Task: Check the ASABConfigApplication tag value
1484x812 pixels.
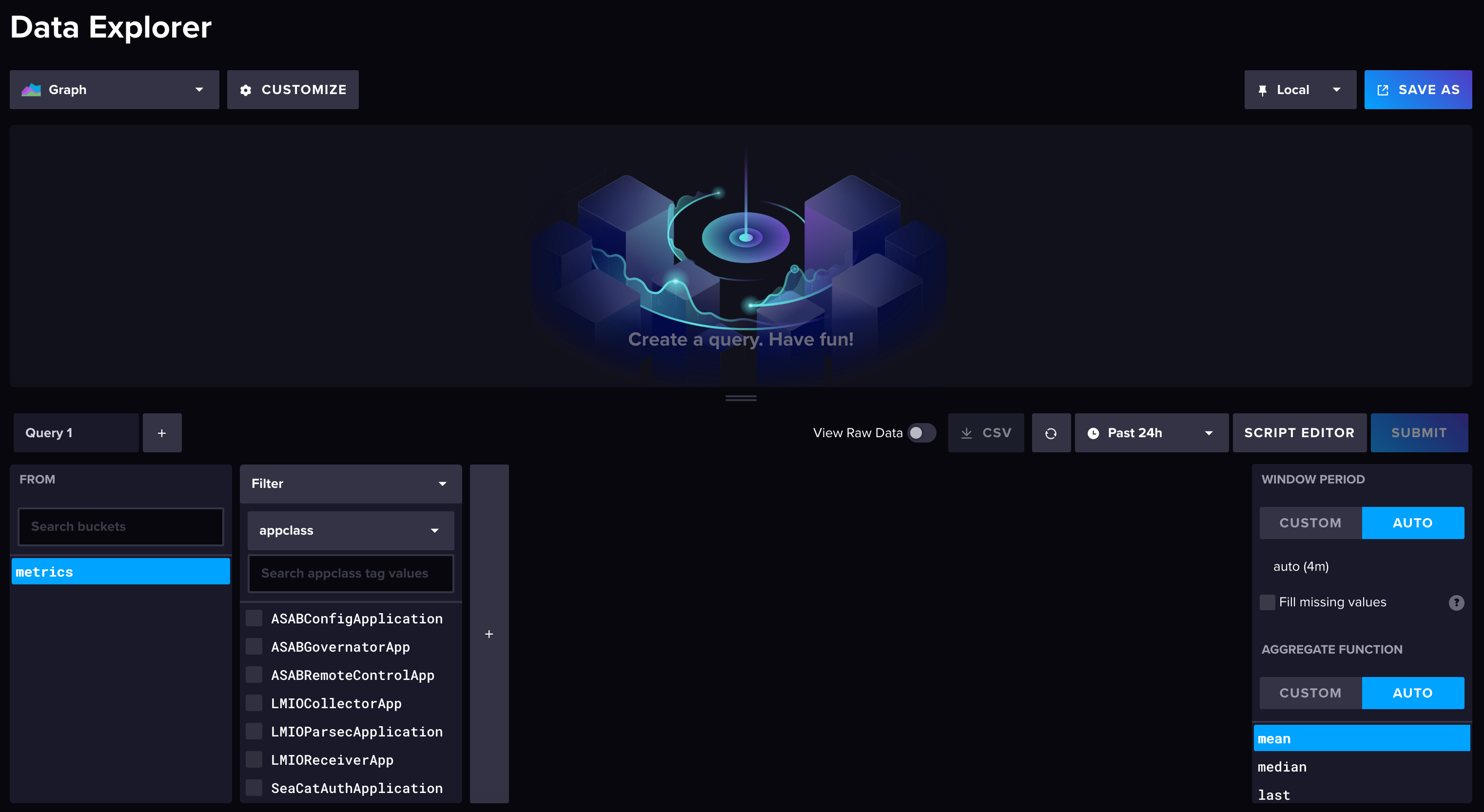Action: pyautogui.click(x=254, y=619)
